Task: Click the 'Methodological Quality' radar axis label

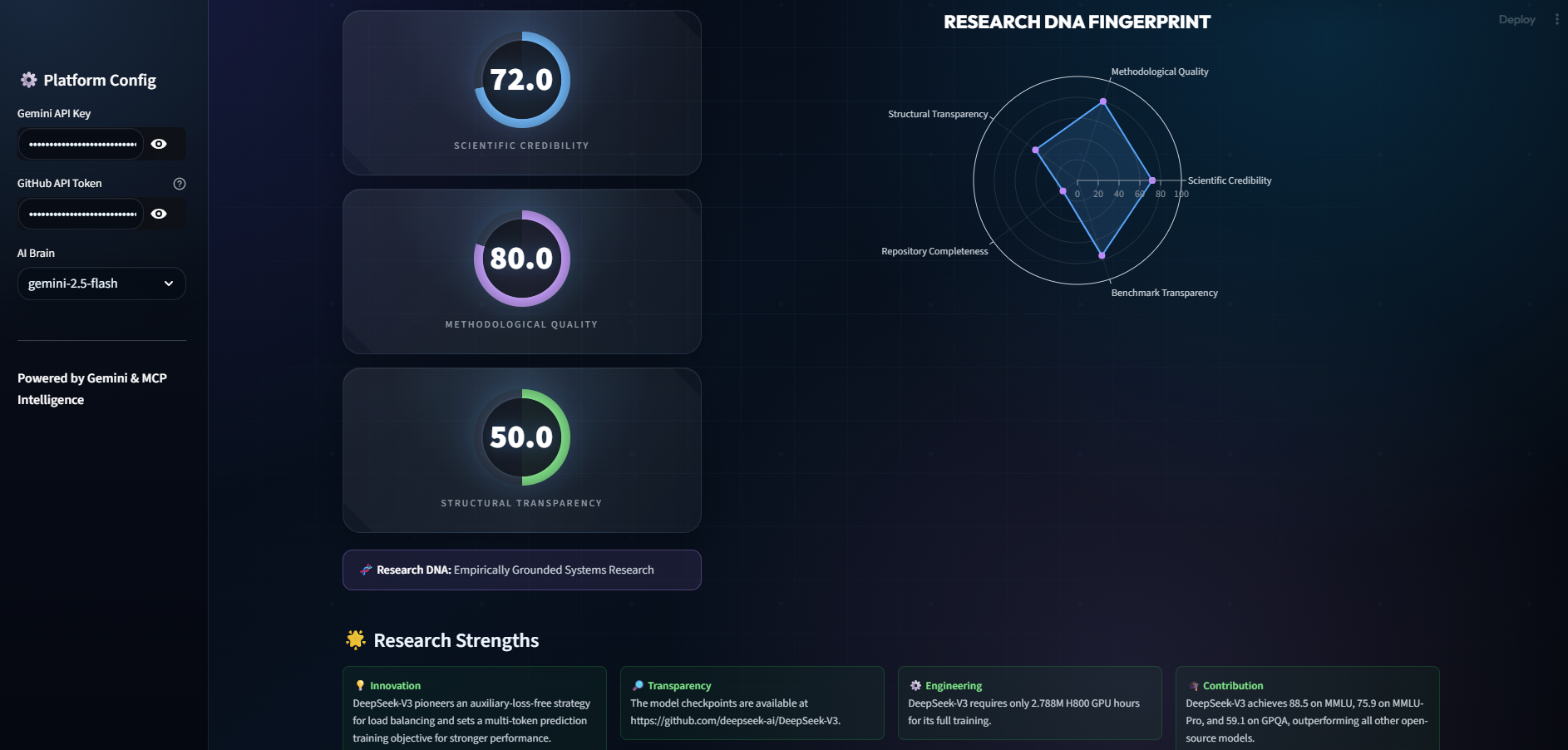Action: point(1160,72)
